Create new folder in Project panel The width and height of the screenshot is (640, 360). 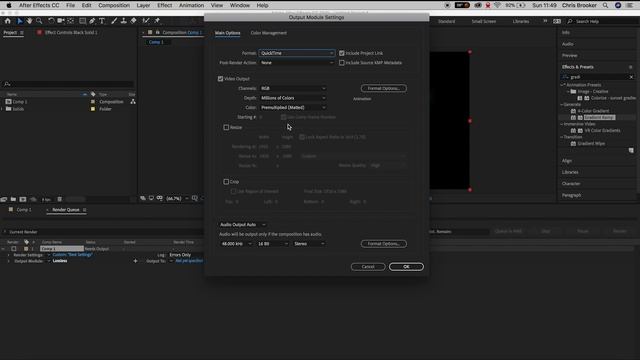[x=13, y=199]
